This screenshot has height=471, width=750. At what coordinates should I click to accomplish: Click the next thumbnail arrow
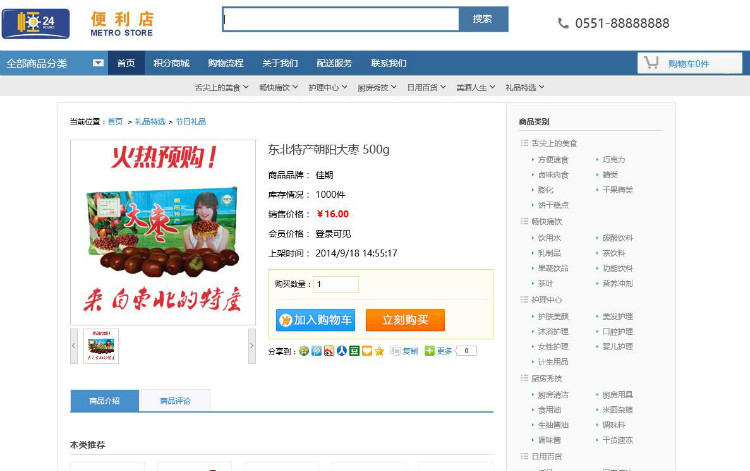click(x=252, y=346)
